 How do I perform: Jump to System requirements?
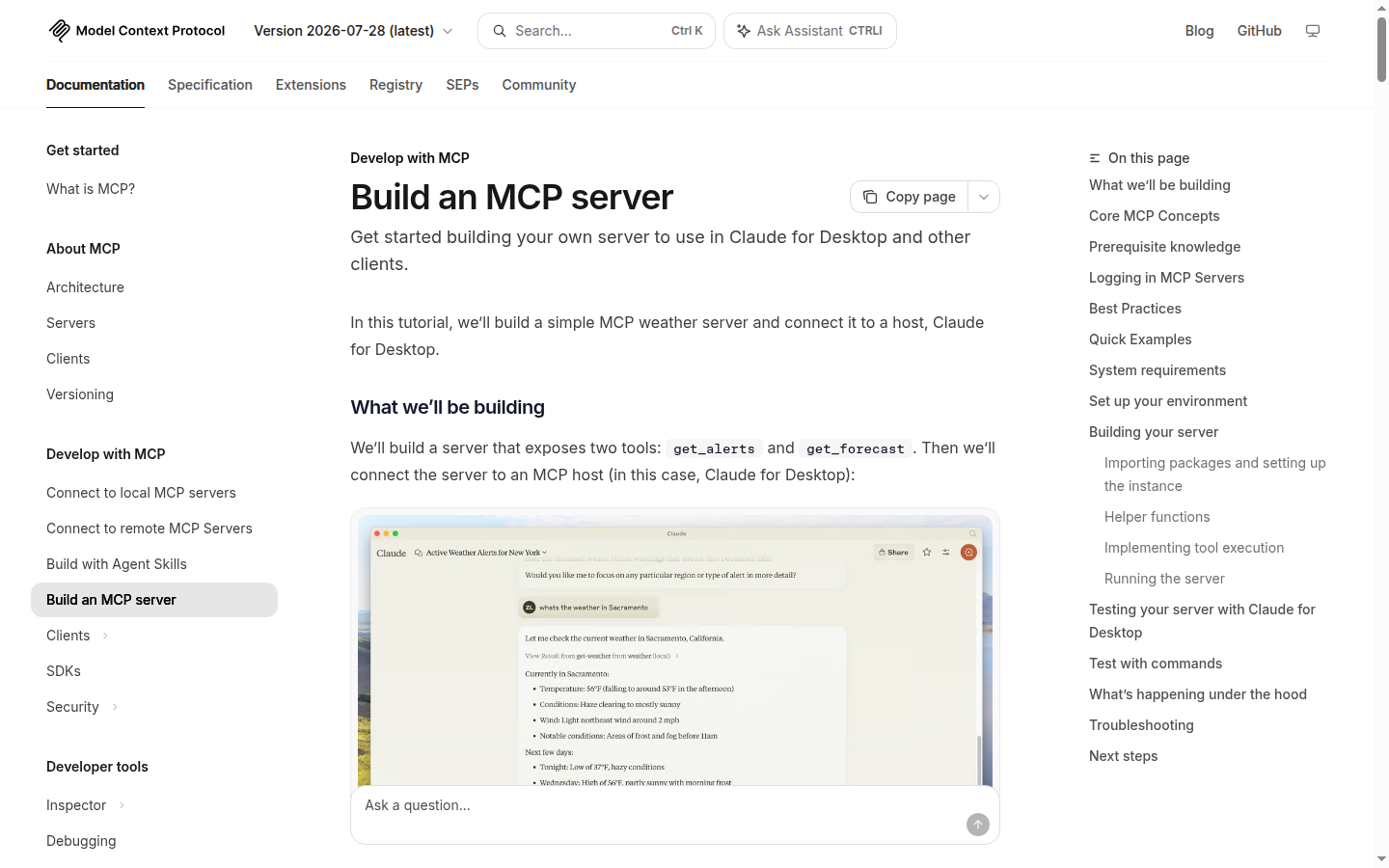(x=1157, y=370)
